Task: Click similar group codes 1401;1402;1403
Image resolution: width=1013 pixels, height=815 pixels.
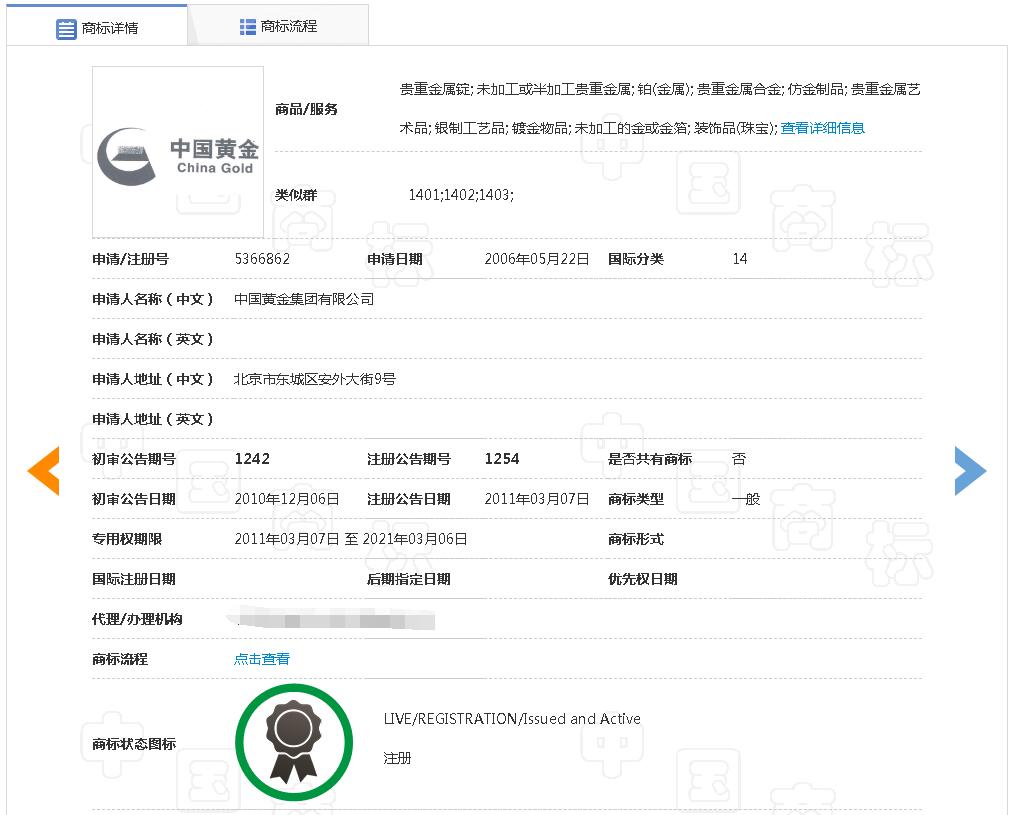Action: pos(461,195)
